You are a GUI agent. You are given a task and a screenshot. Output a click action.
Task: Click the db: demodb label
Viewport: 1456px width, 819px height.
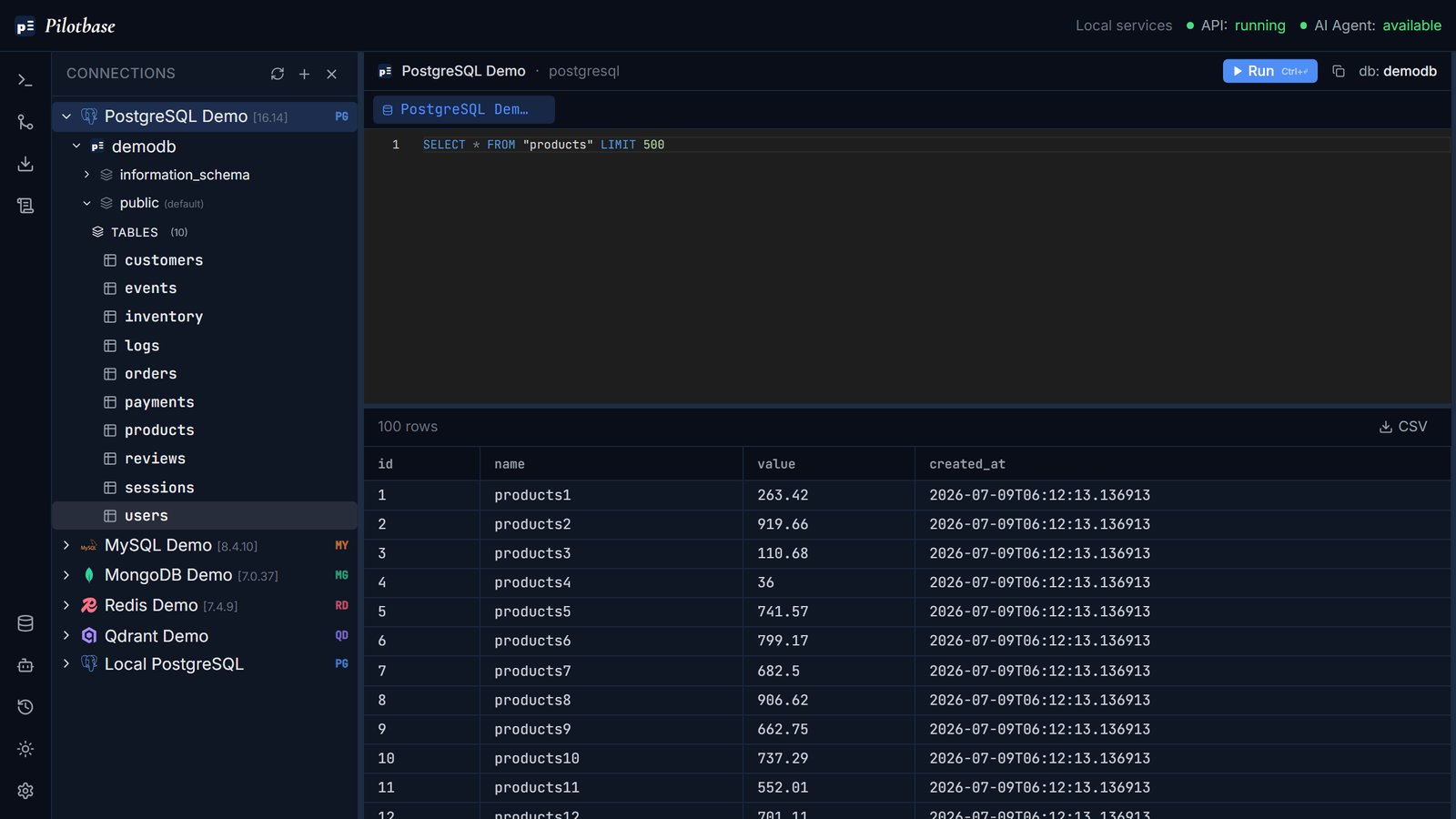pos(1398,71)
